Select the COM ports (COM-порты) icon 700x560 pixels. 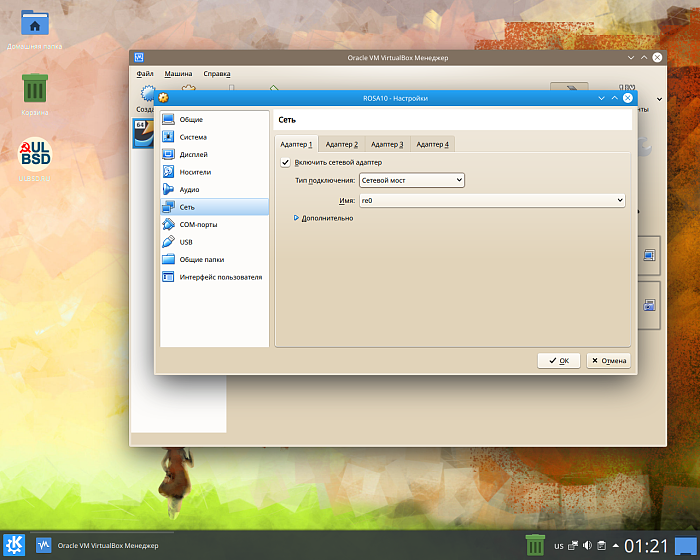point(168,224)
